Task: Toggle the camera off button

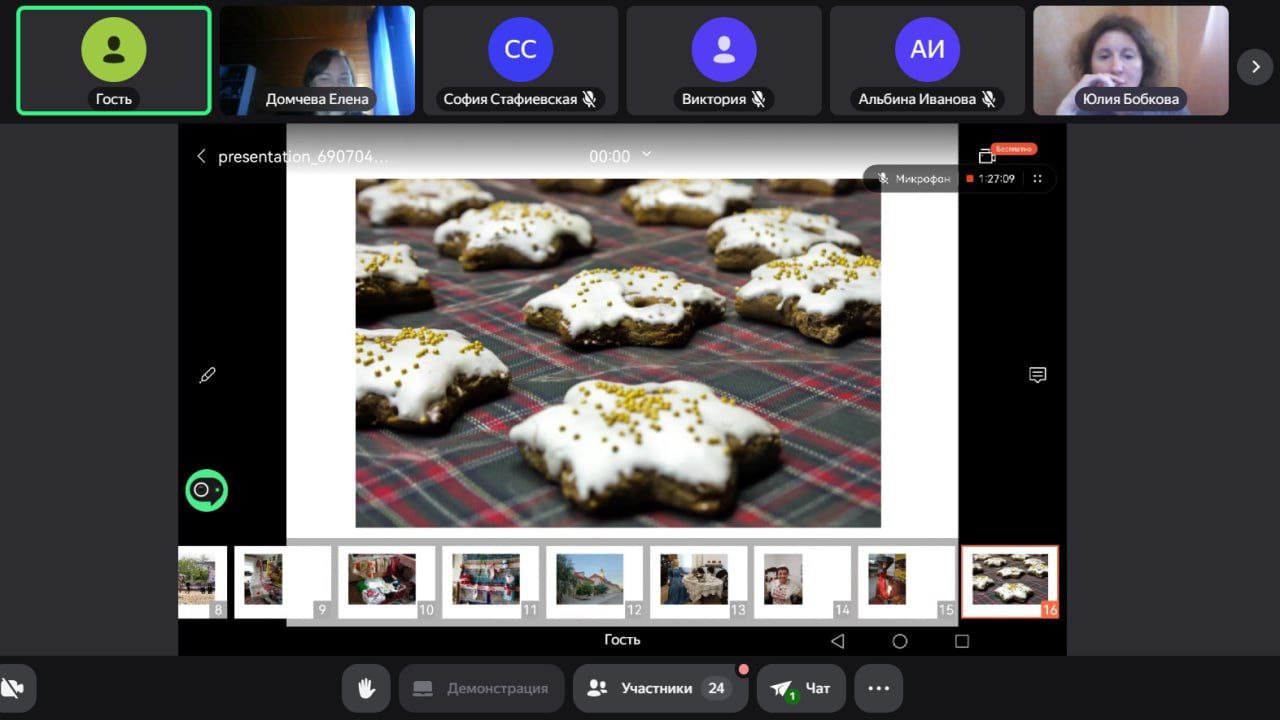Action: [x=14, y=688]
